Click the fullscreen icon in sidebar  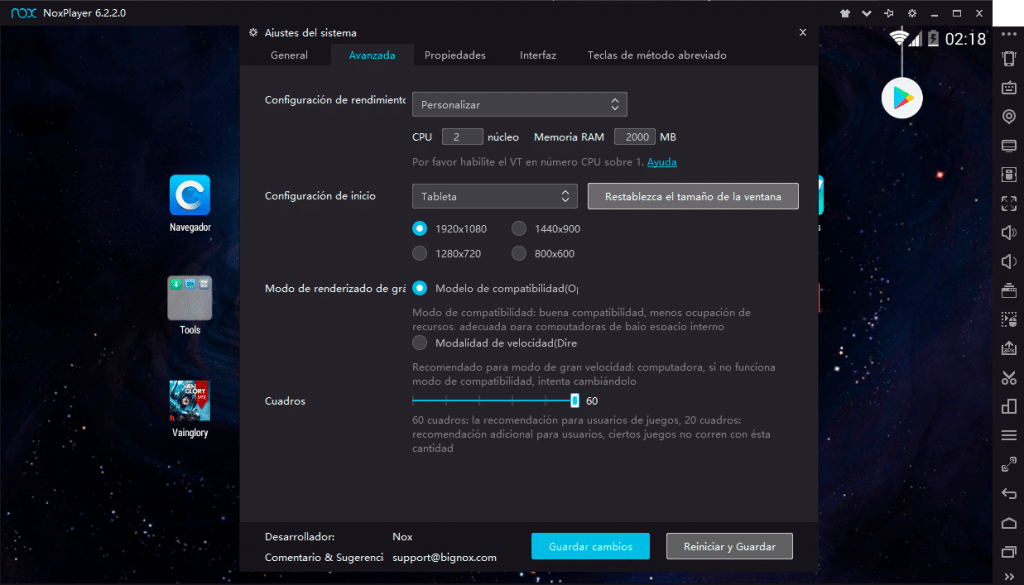click(x=1008, y=204)
